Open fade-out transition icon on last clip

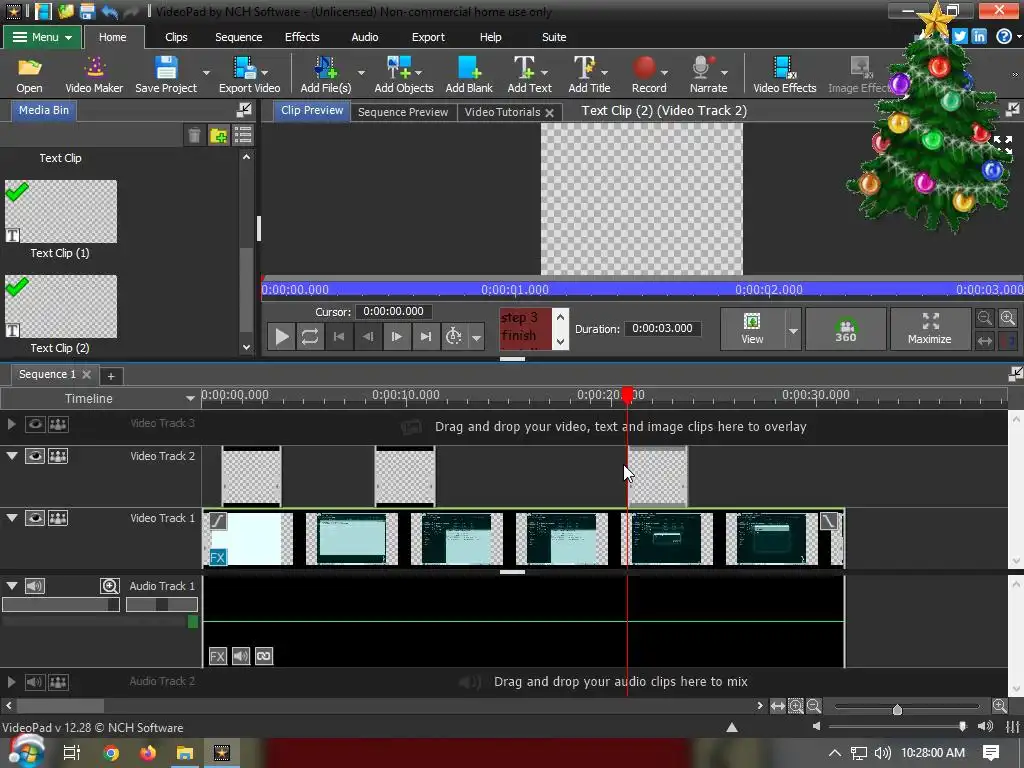tap(828, 521)
